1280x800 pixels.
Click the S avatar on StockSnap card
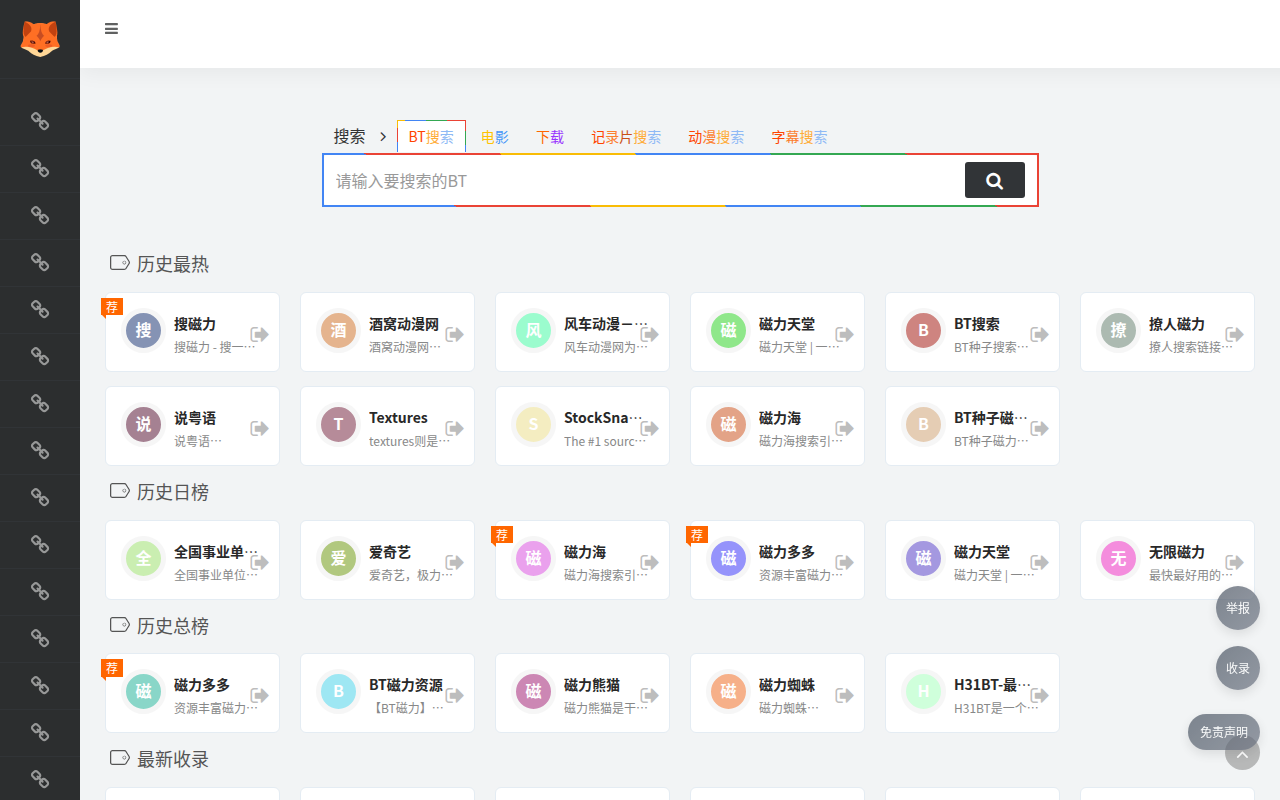point(534,425)
